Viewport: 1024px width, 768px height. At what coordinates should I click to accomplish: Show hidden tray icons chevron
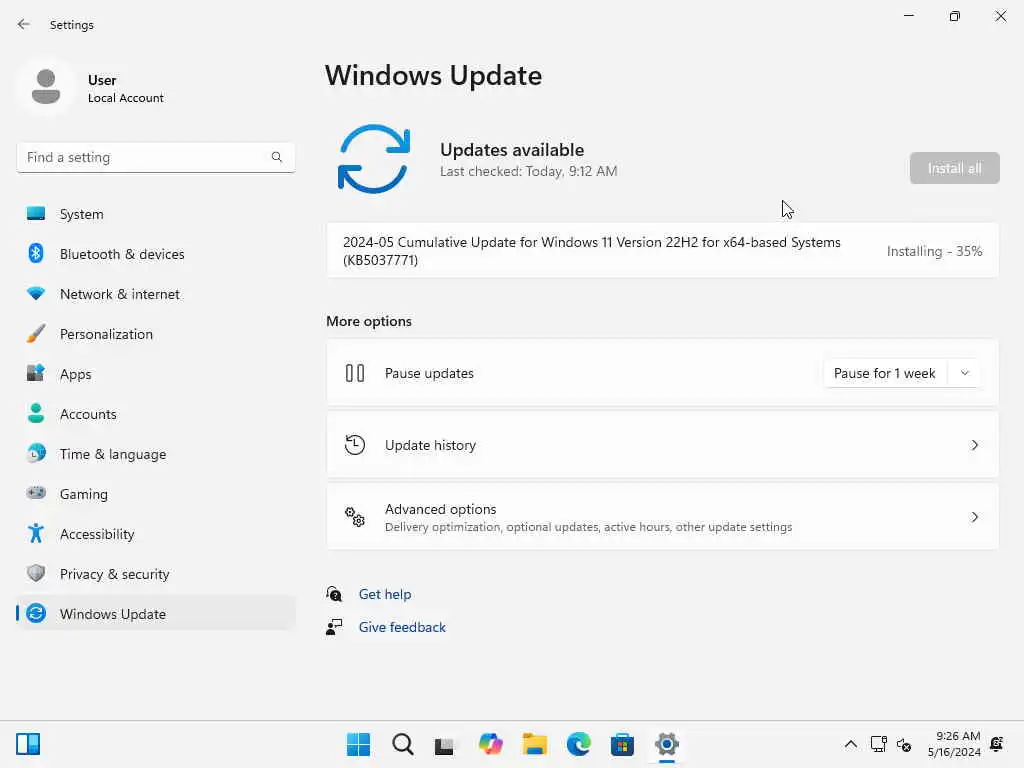850,744
